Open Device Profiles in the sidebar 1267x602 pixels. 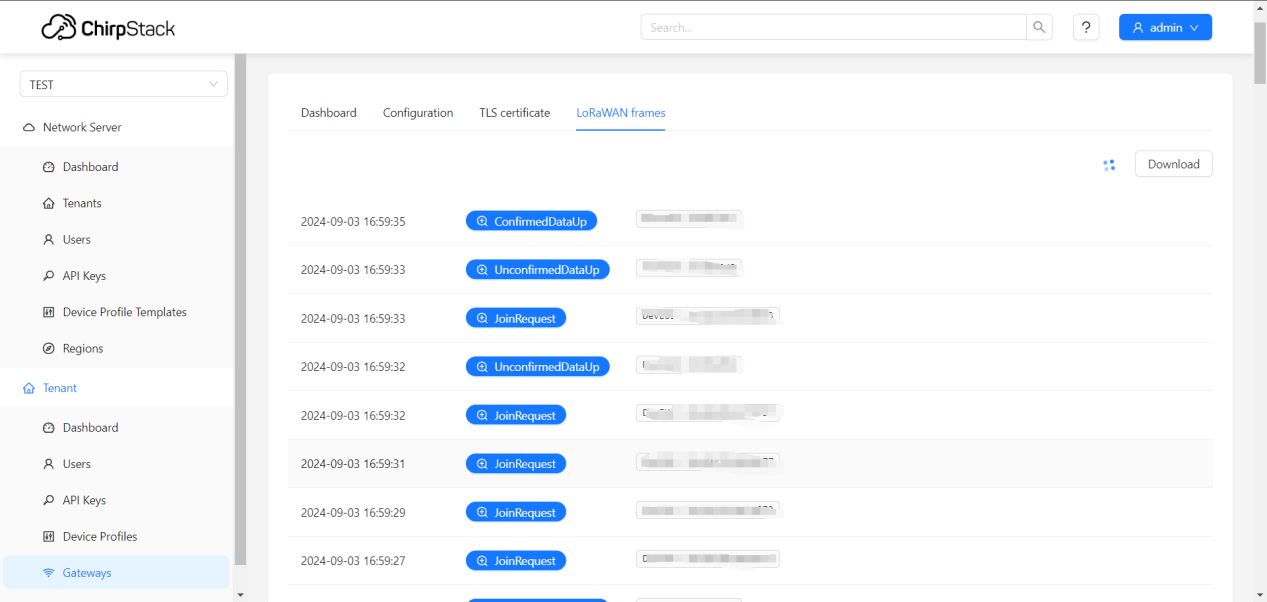100,537
